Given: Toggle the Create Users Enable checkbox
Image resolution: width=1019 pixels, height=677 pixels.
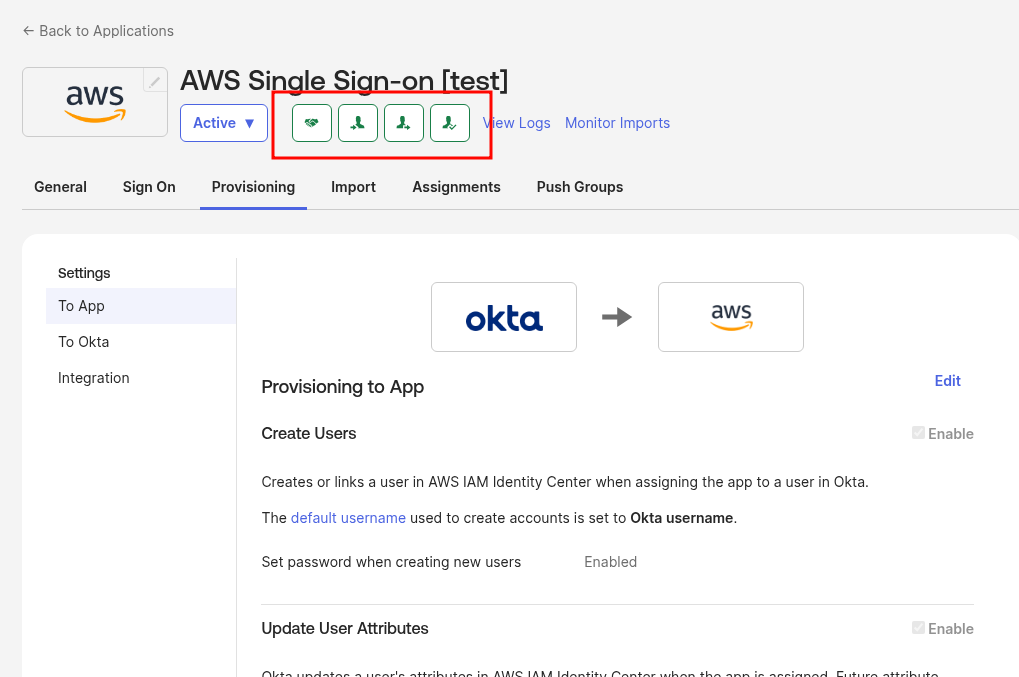Looking at the screenshot, I should [918, 433].
